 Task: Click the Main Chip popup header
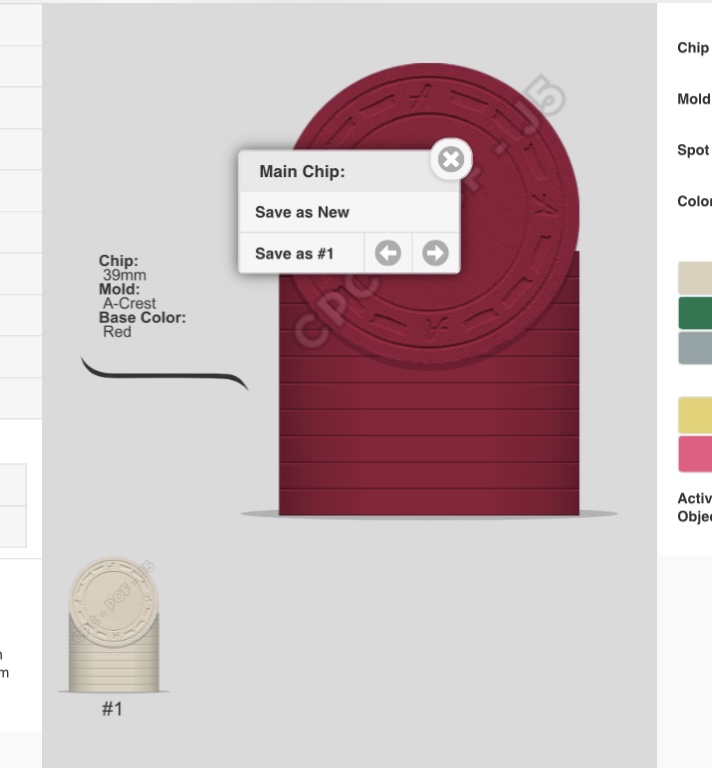tap(302, 172)
